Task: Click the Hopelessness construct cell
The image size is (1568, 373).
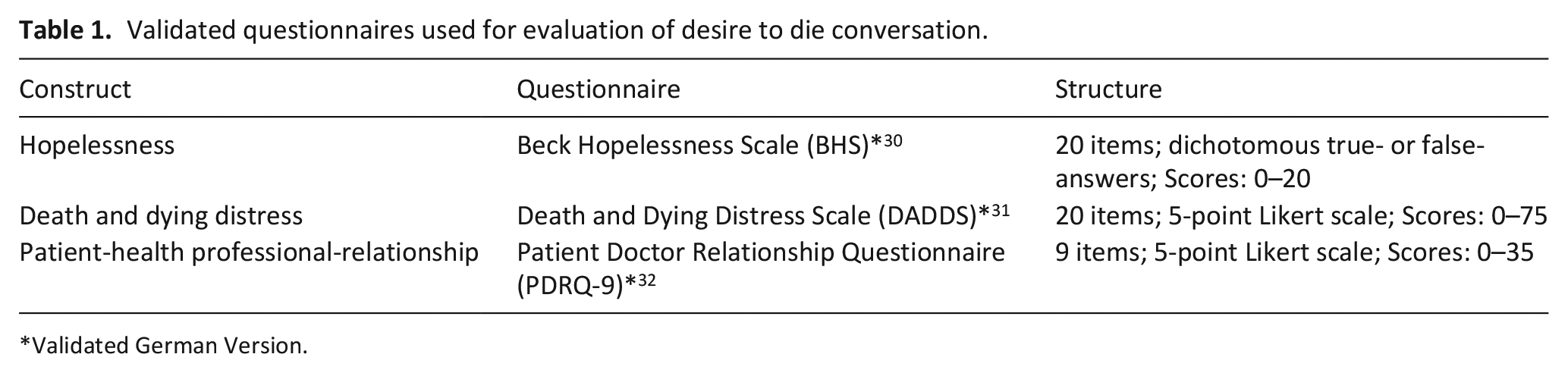Action: tap(97, 145)
